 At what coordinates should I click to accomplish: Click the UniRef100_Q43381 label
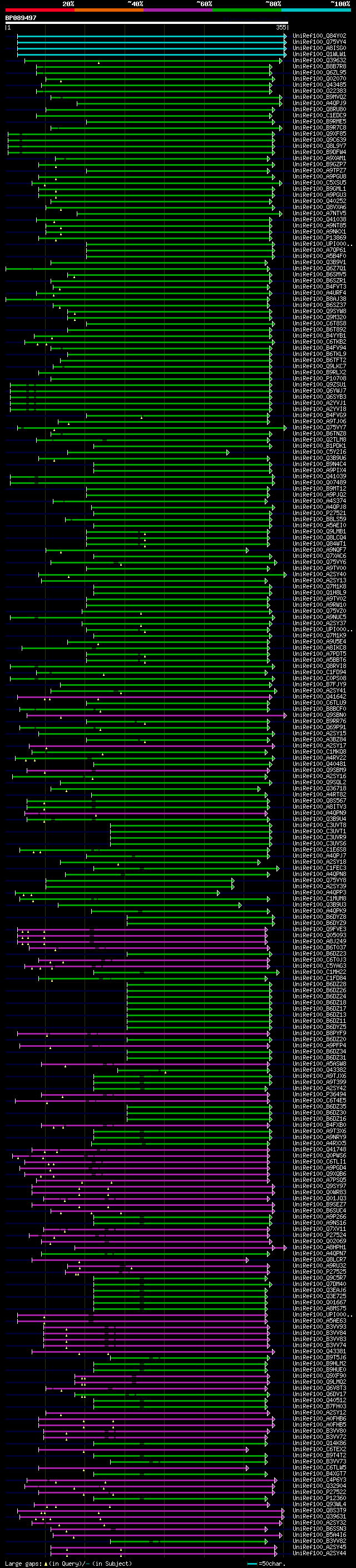pyautogui.click(x=319, y=1351)
